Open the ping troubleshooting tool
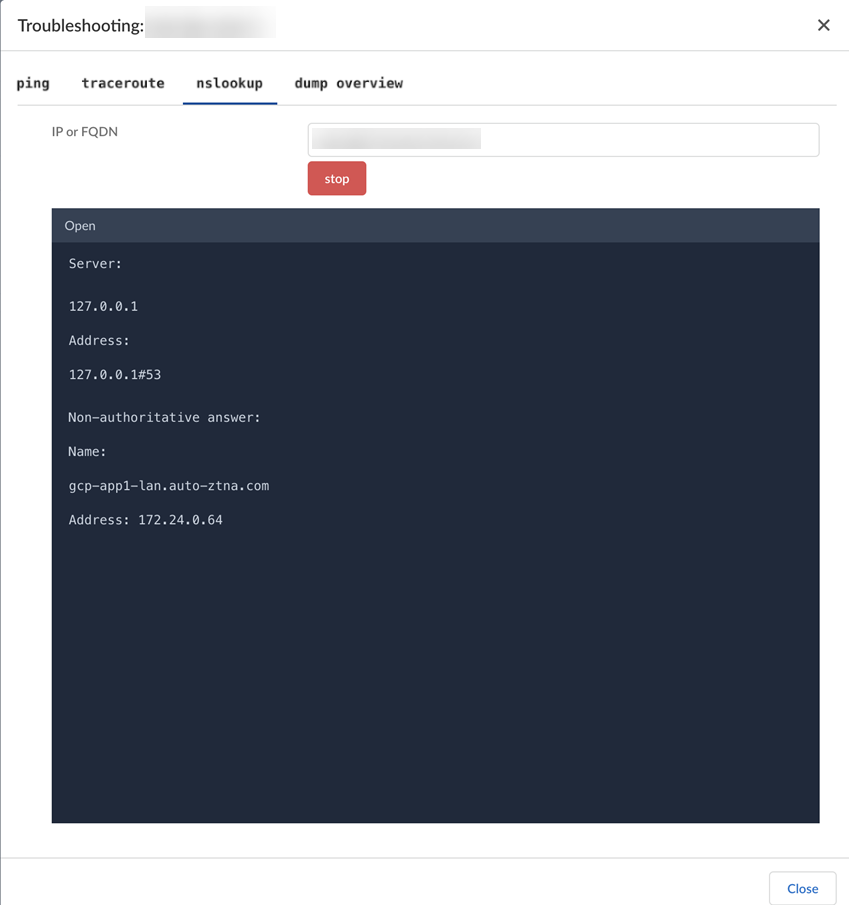The height and width of the screenshot is (905, 850). click(x=33, y=83)
